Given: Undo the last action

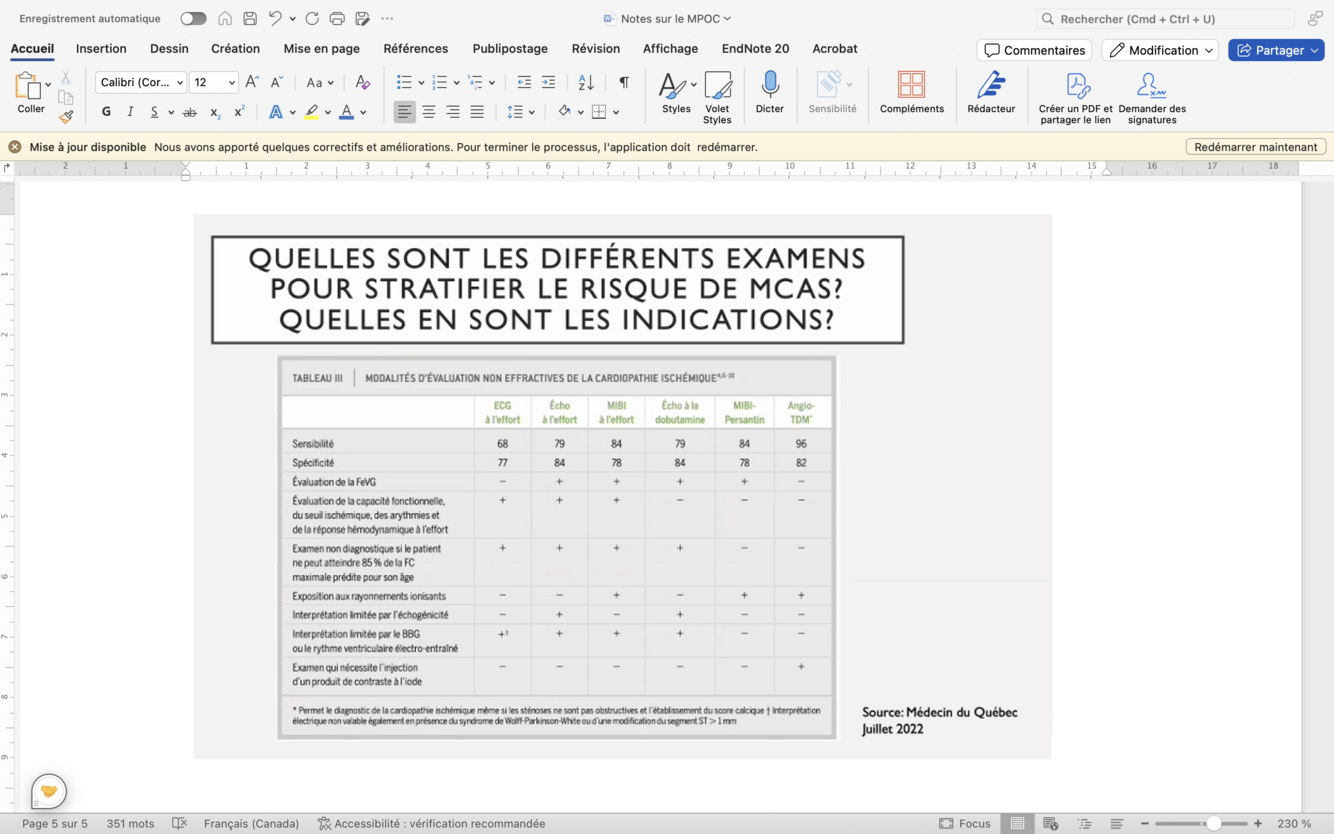Looking at the screenshot, I should (x=275, y=19).
